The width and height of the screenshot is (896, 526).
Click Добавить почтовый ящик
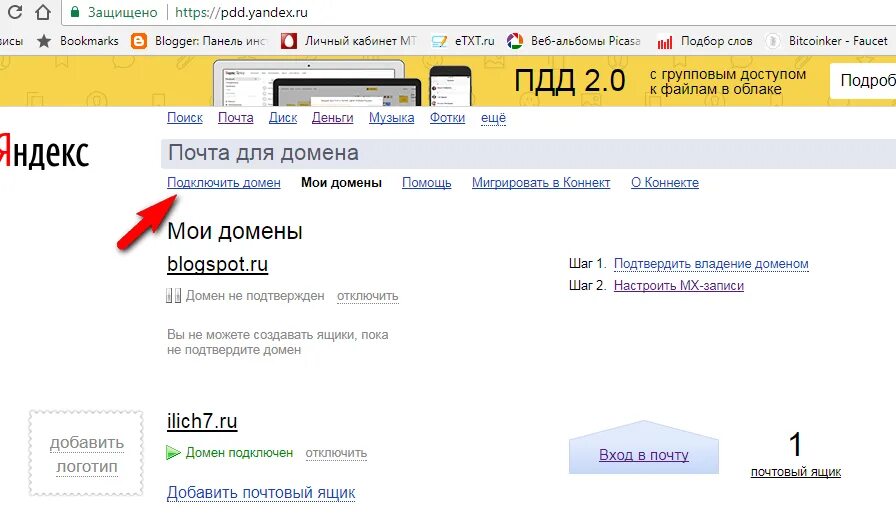coord(261,493)
